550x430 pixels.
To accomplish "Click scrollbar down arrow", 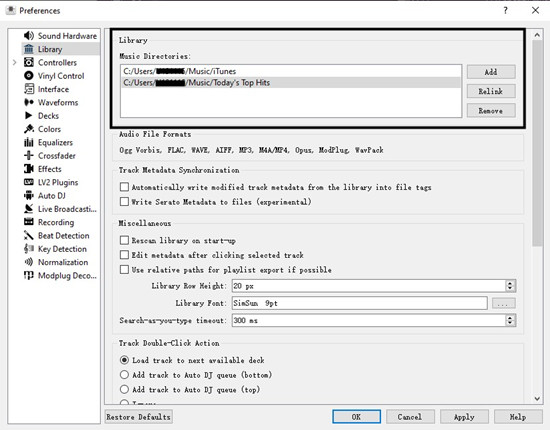I will tap(537, 398).
